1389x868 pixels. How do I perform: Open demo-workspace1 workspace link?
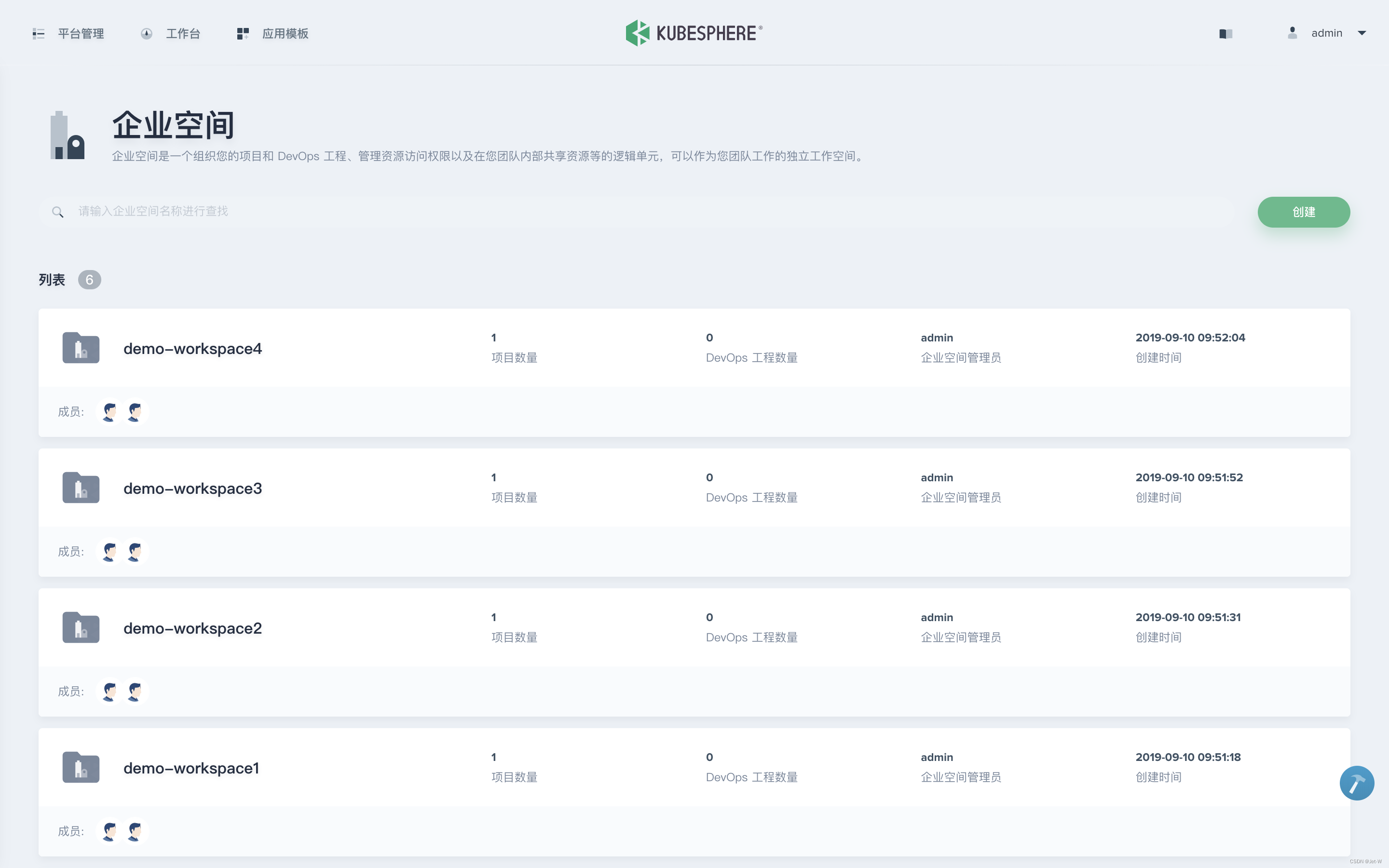[191, 768]
